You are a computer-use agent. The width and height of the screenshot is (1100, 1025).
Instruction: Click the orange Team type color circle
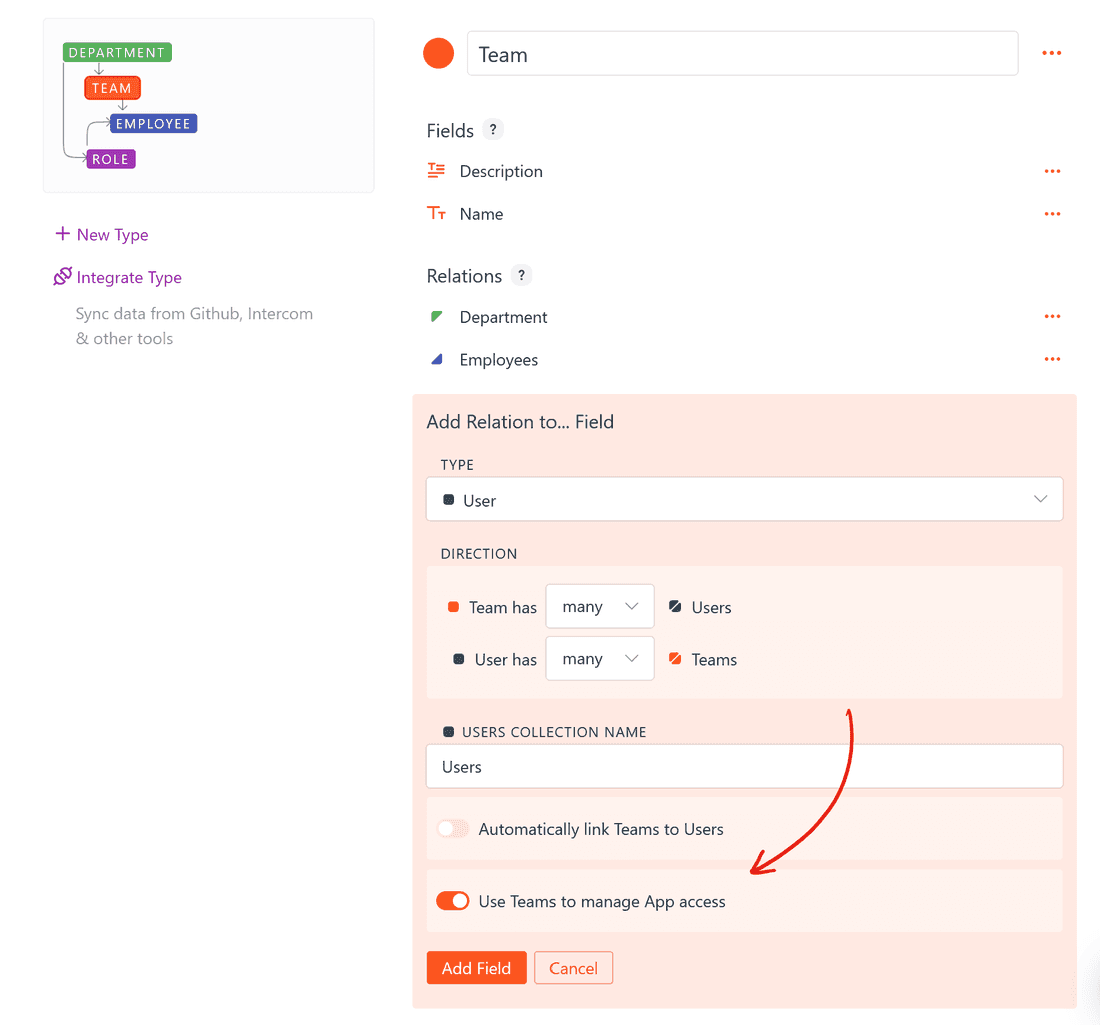[438, 53]
